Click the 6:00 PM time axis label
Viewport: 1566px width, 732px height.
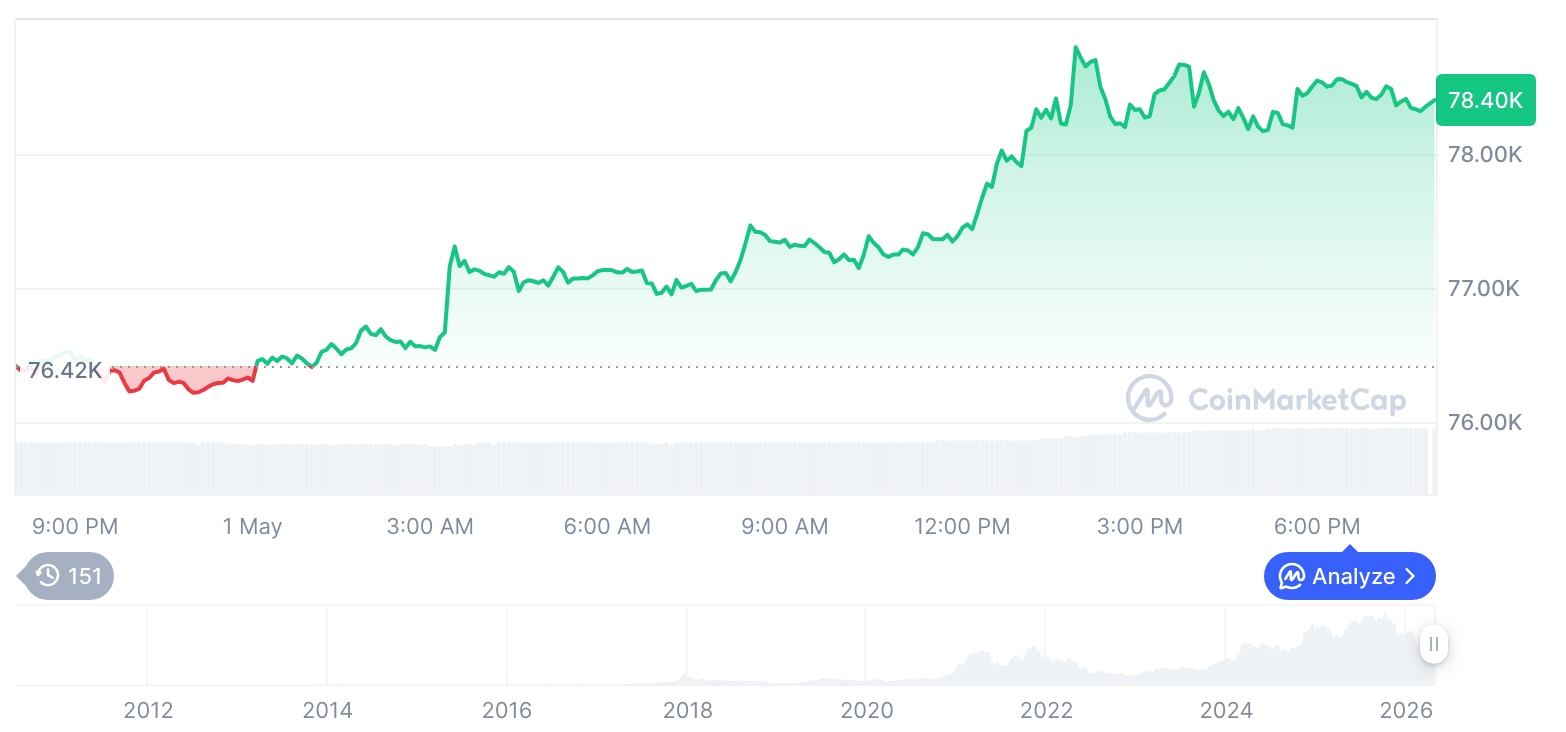pyautogui.click(x=1317, y=526)
